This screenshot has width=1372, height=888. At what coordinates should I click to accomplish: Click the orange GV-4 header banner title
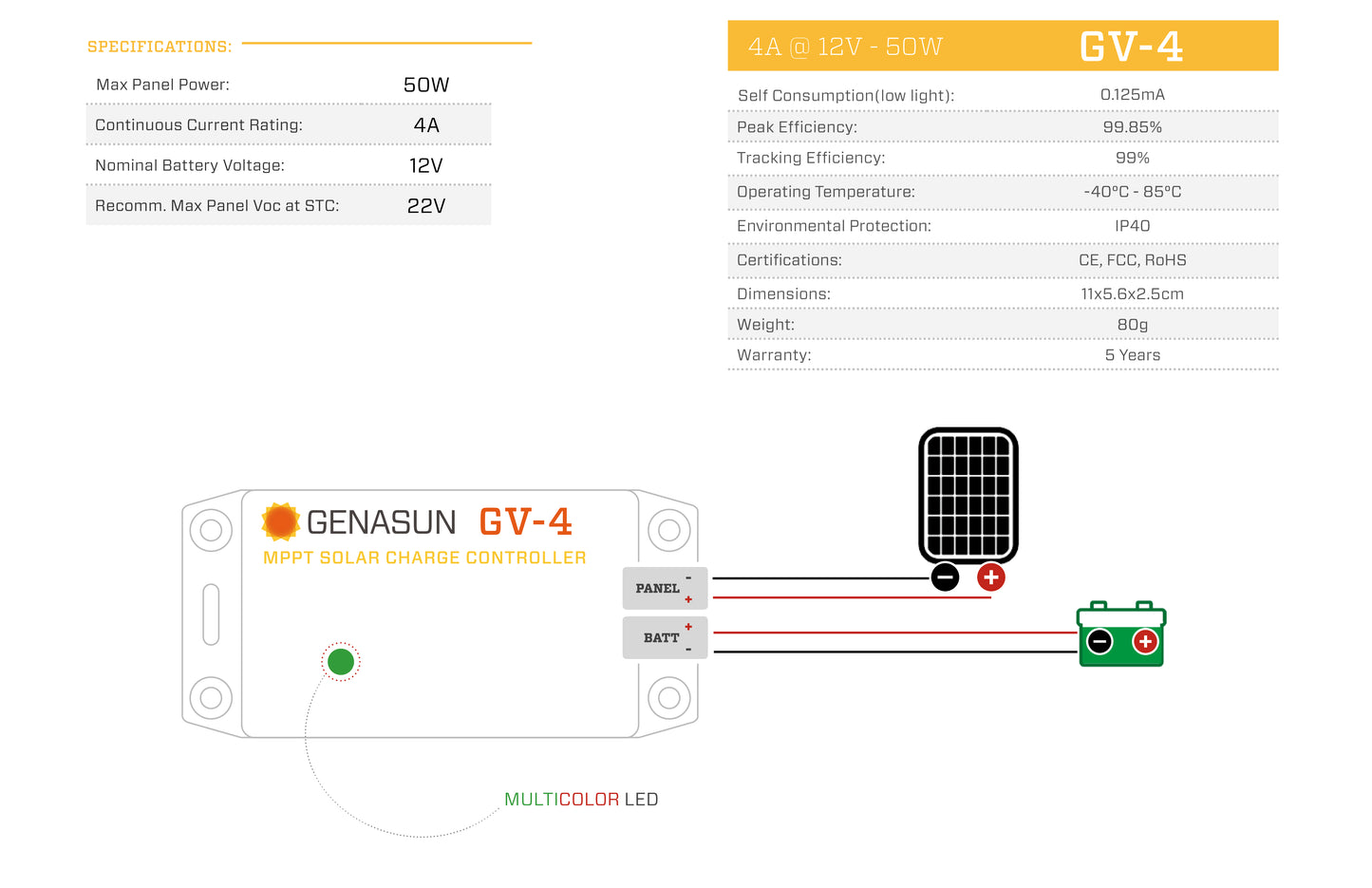click(x=1131, y=47)
